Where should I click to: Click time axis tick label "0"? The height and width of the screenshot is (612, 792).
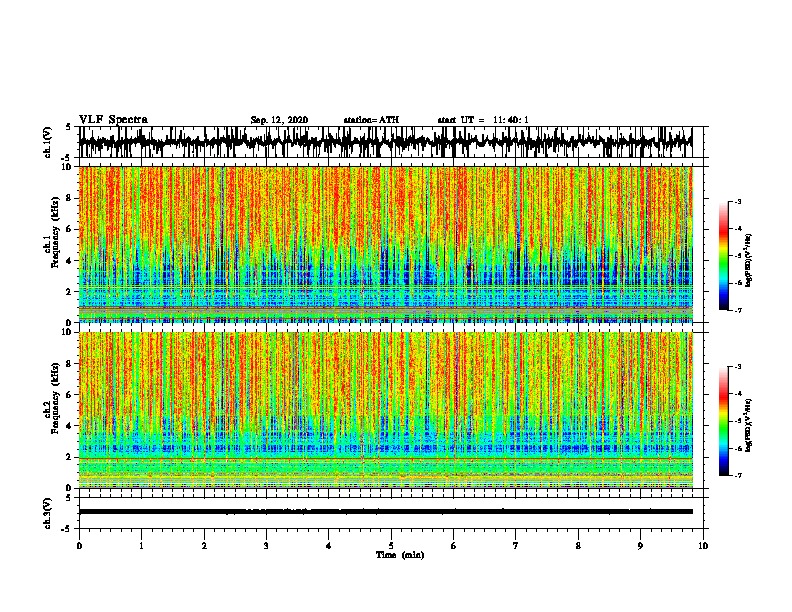[x=79, y=546]
